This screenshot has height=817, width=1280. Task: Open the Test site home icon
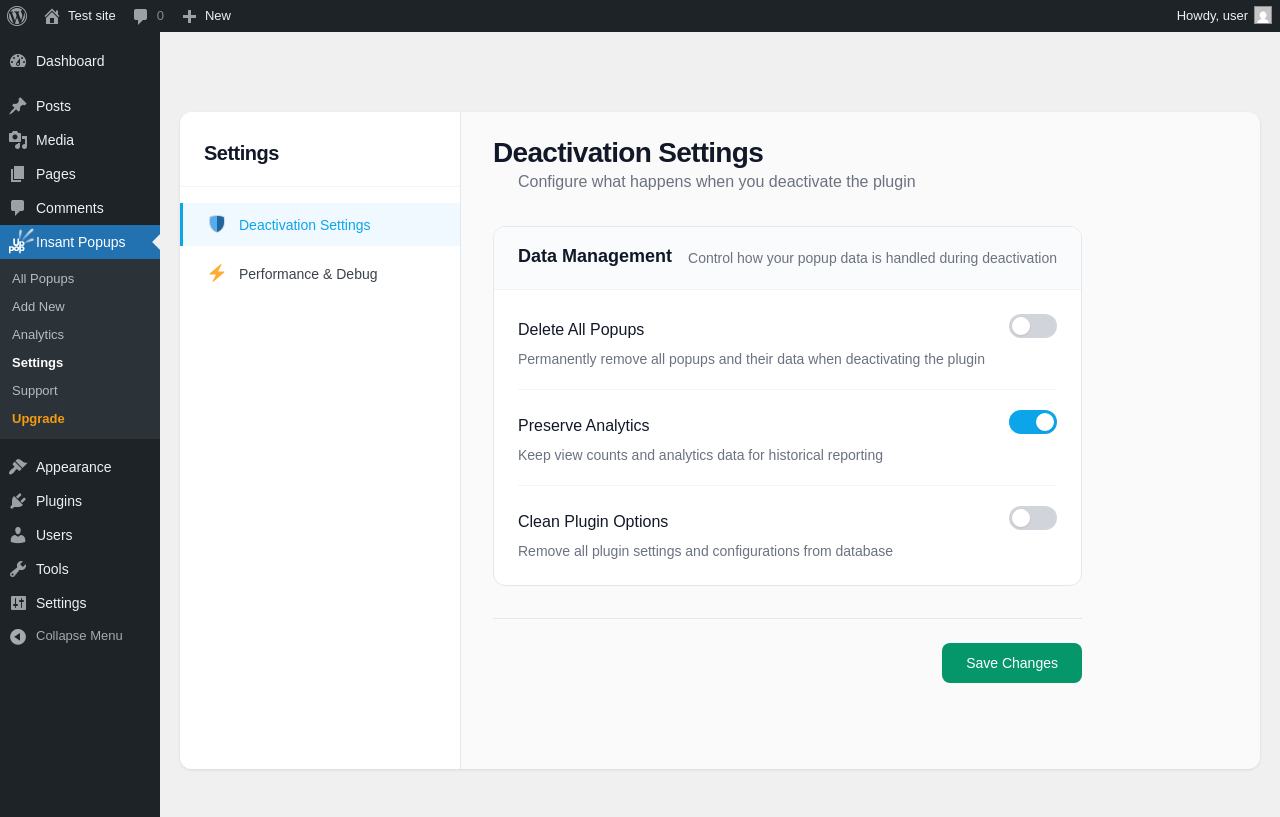pyautogui.click(x=52, y=16)
